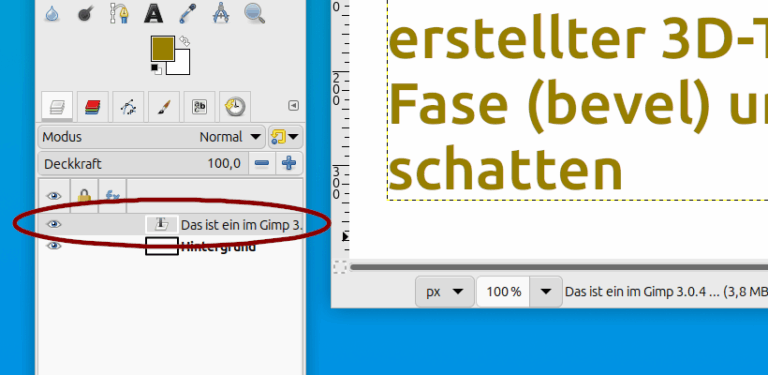The width and height of the screenshot is (768, 375).
Task: Select the Color Picker eyedropper tool
Action: tap(187, 14)
